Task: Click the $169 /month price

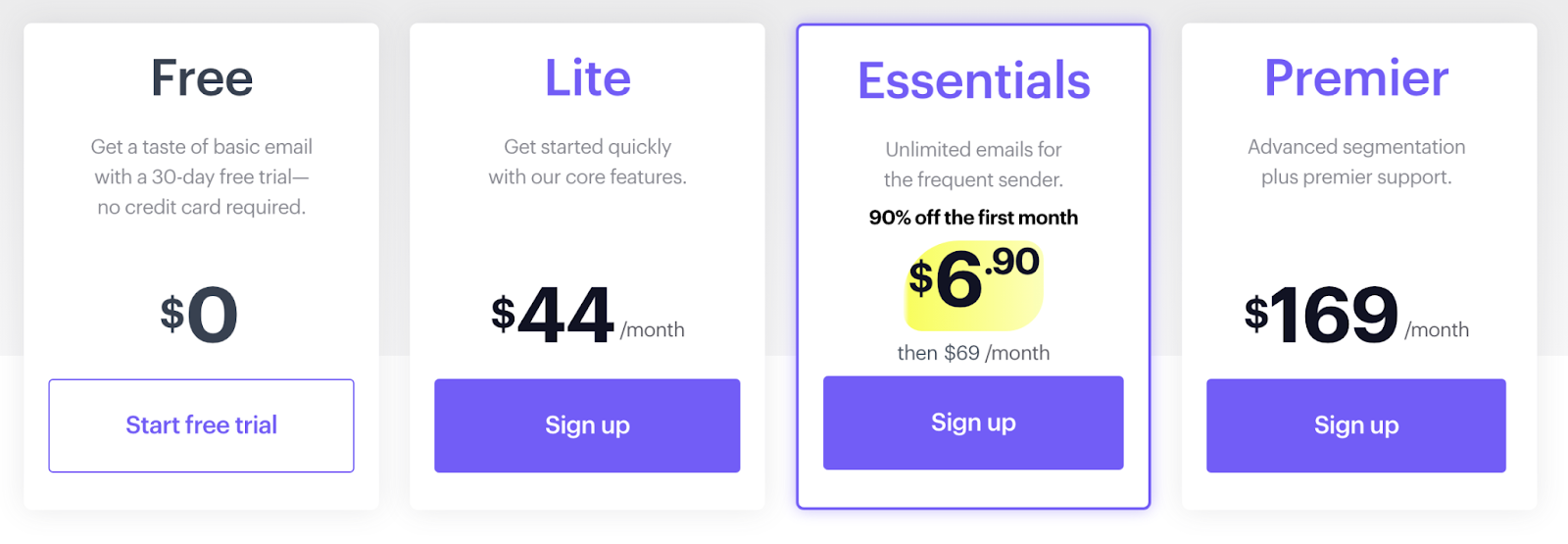Action: tap(1356, 316)
